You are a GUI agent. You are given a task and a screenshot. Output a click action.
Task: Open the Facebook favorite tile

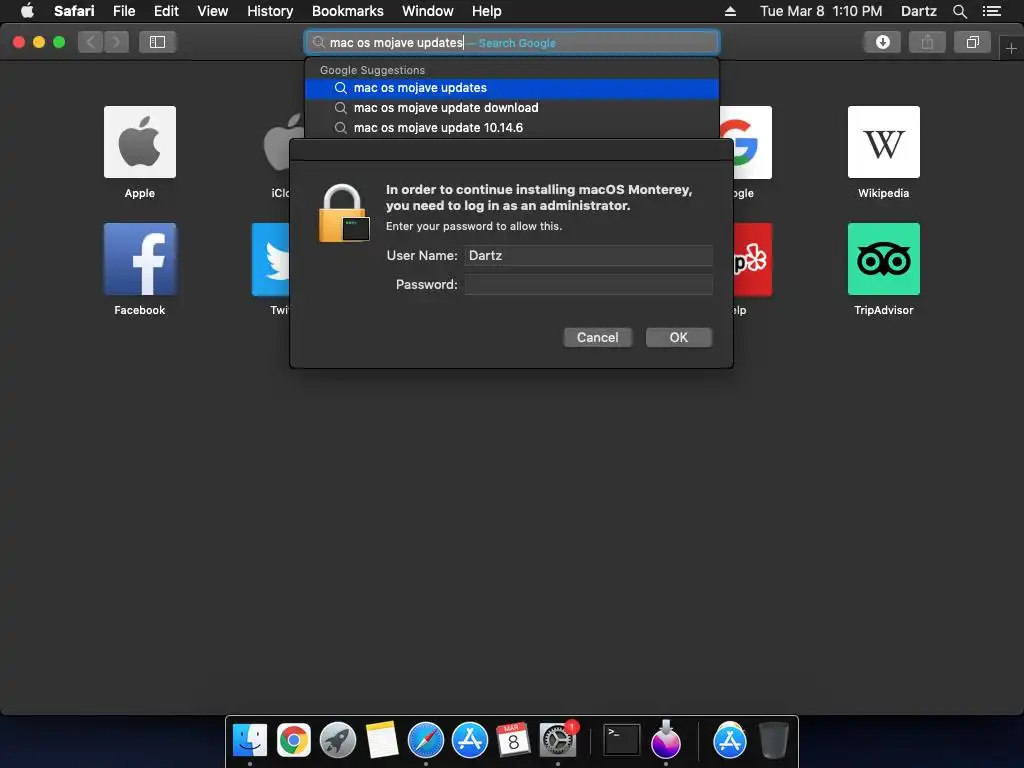[140, 259]
